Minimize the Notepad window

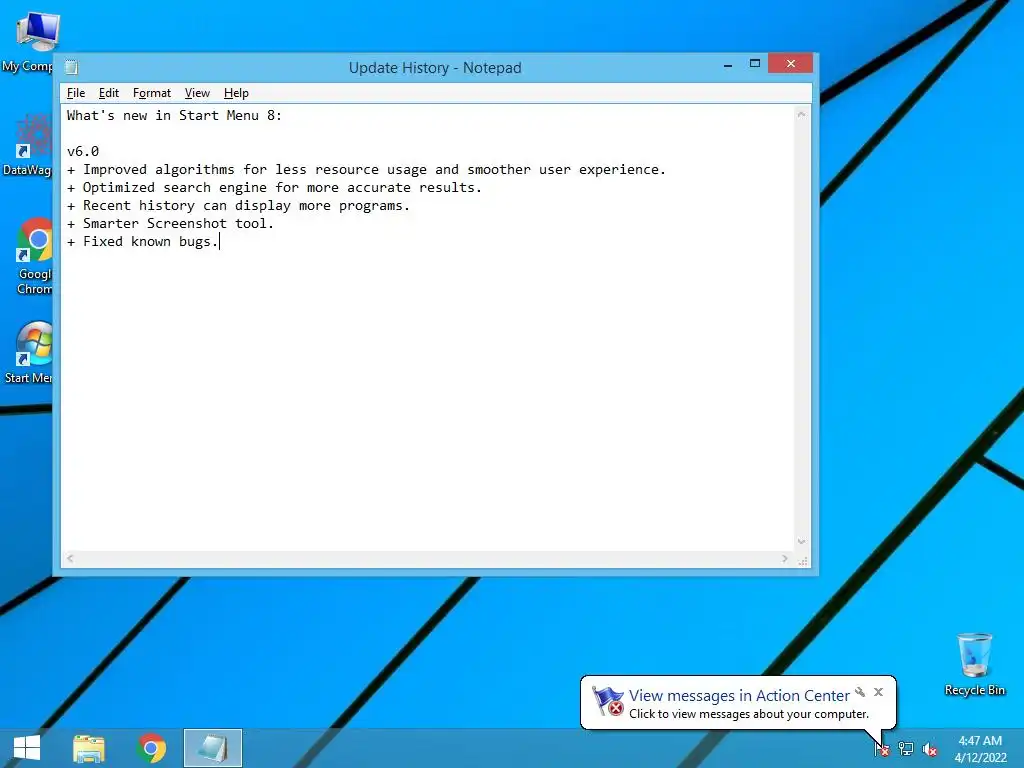click(728, 64)
